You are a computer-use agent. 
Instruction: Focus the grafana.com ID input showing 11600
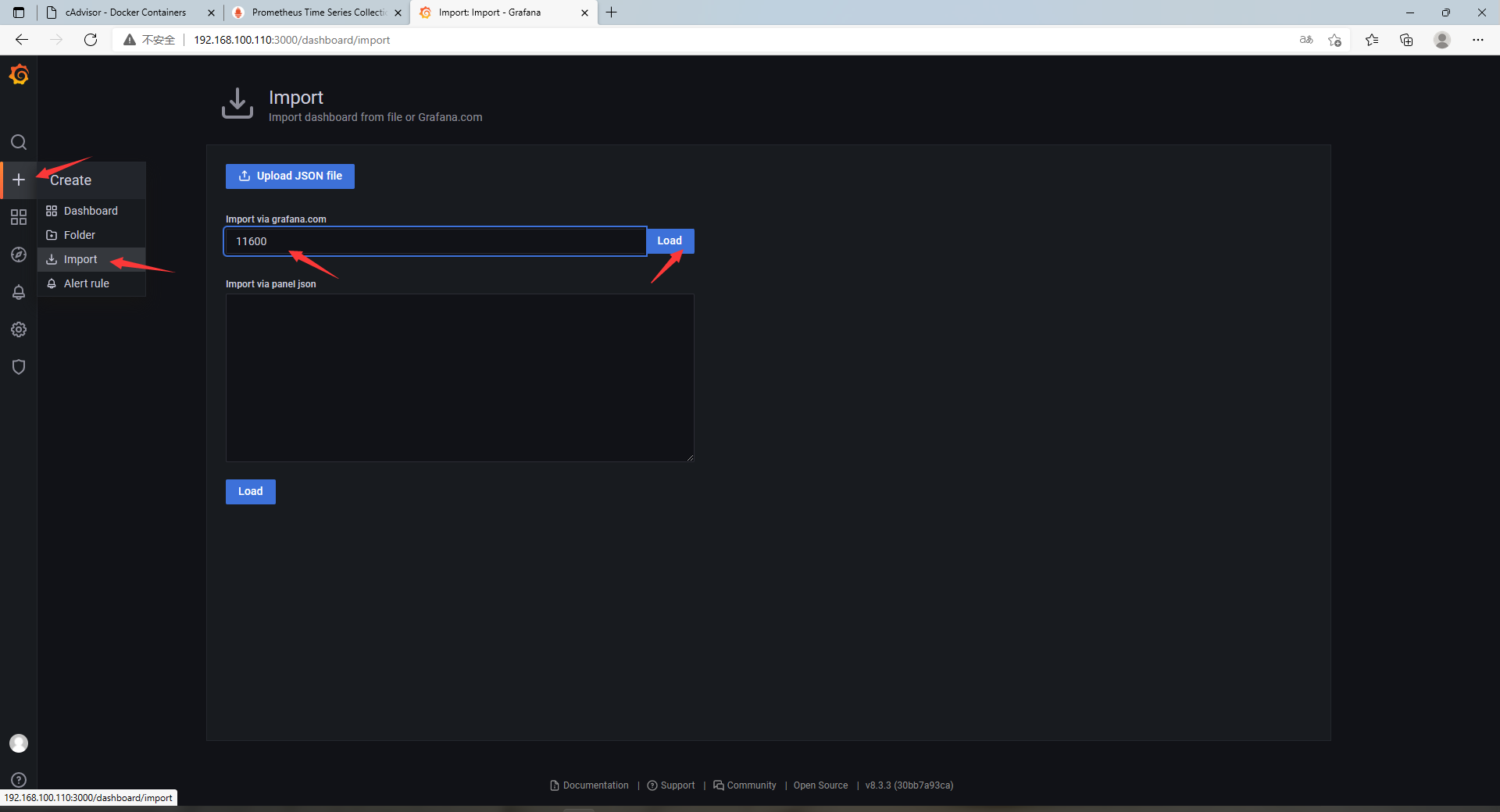tap(435, 241)
